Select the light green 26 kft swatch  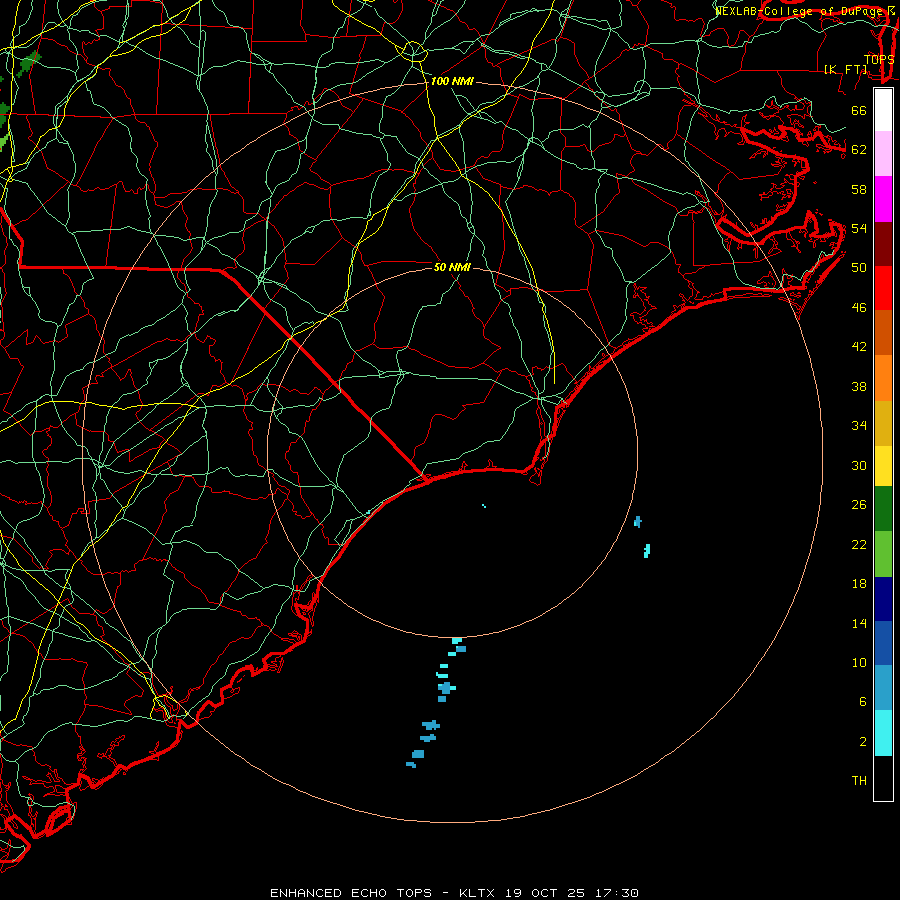tap(883, 554)
